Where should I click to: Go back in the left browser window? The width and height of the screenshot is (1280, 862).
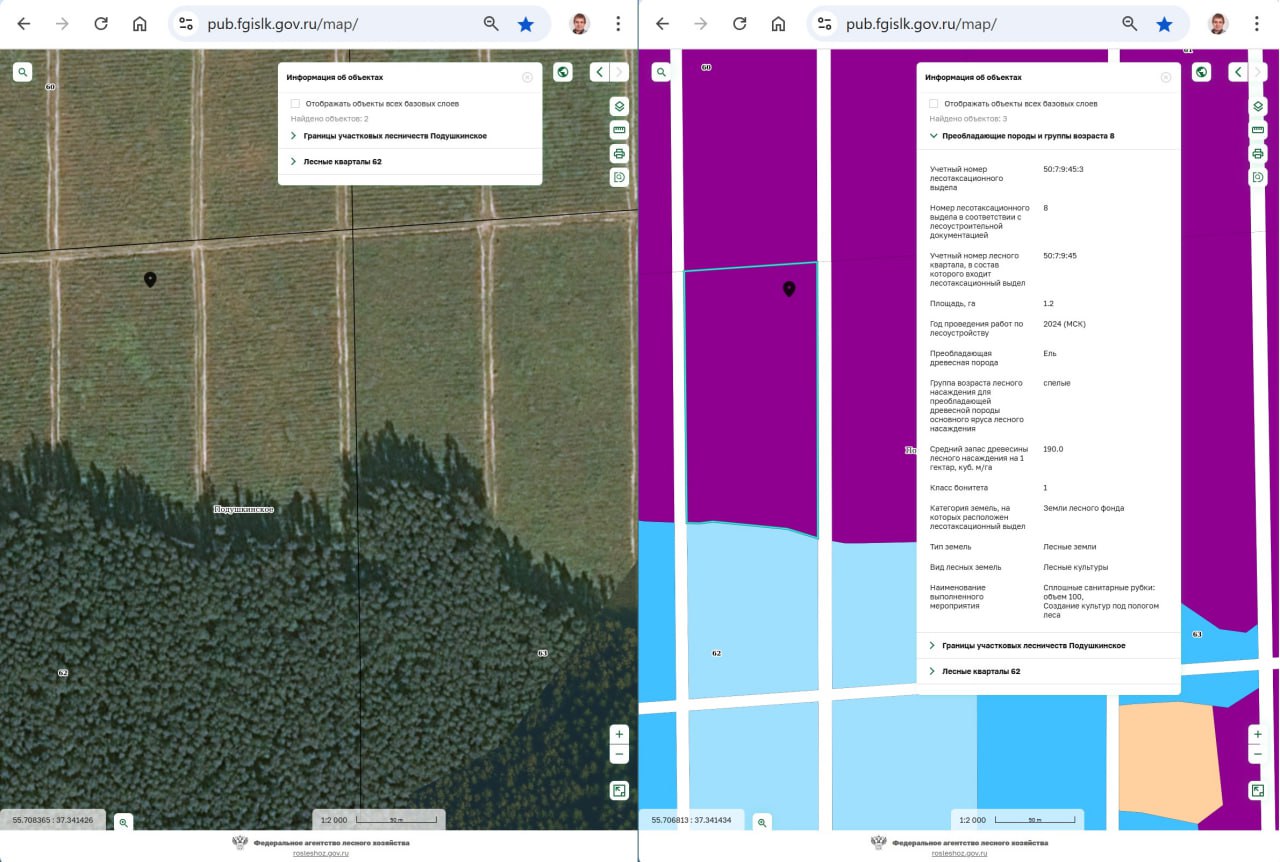[24, 24]
